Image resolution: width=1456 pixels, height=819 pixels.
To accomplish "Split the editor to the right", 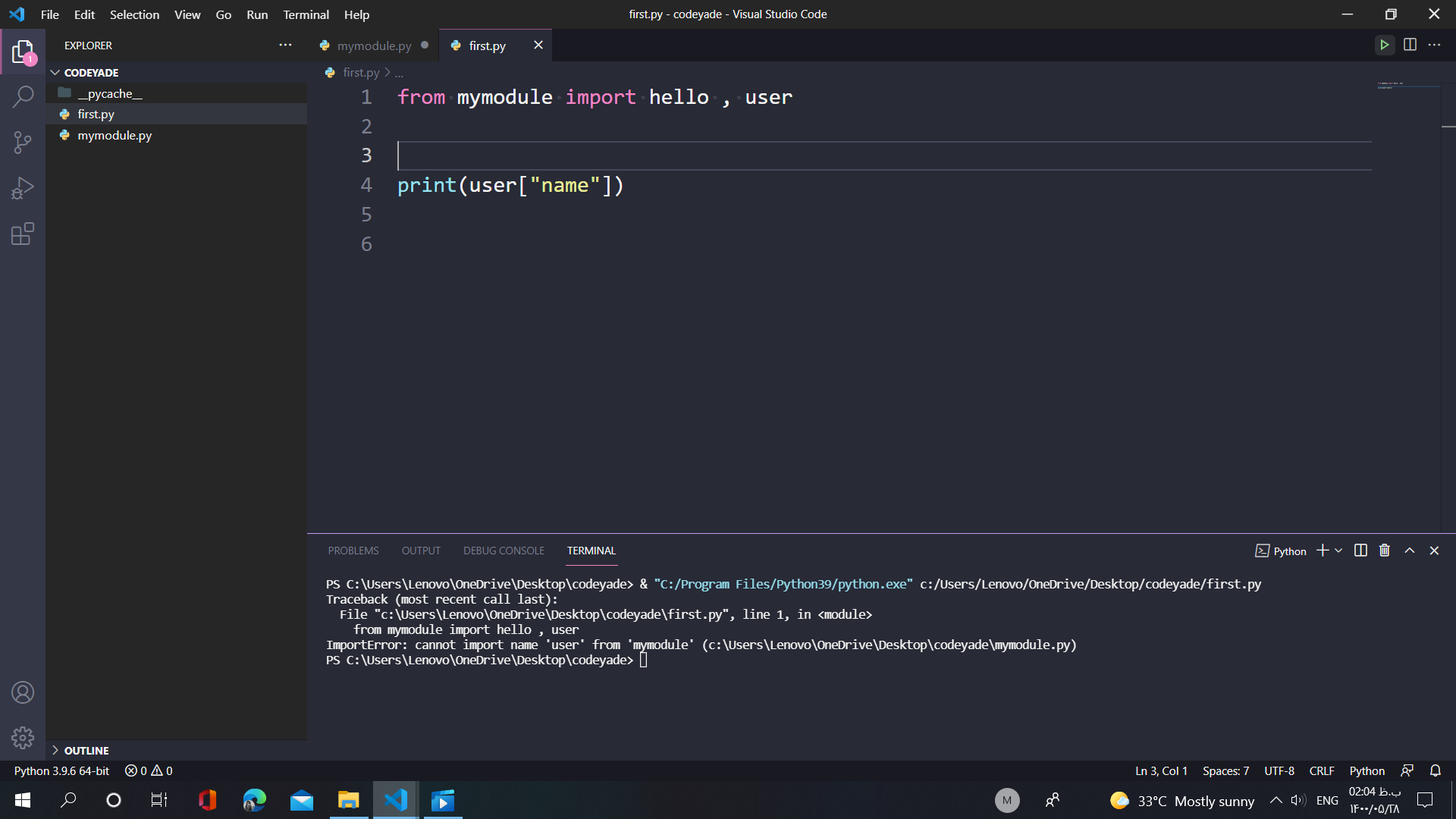I will point(1410,45).
